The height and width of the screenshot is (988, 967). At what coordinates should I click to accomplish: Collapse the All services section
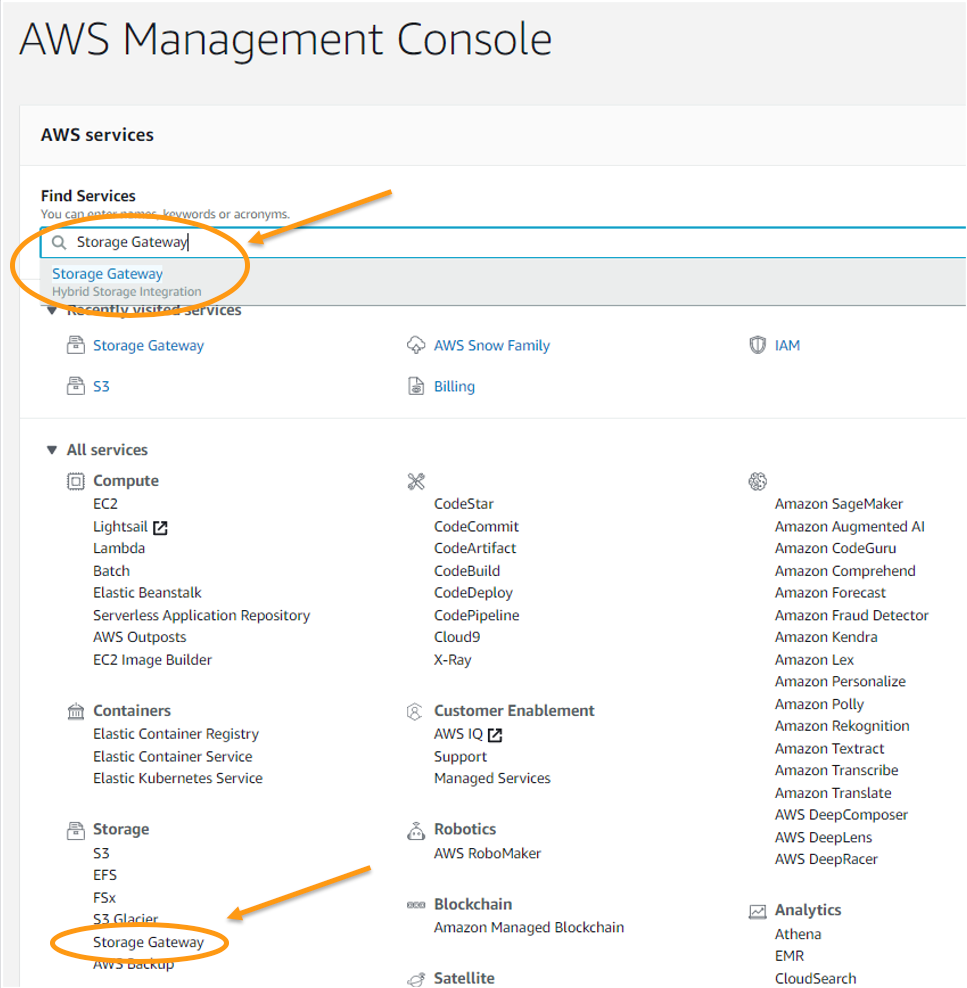point(52,450)
